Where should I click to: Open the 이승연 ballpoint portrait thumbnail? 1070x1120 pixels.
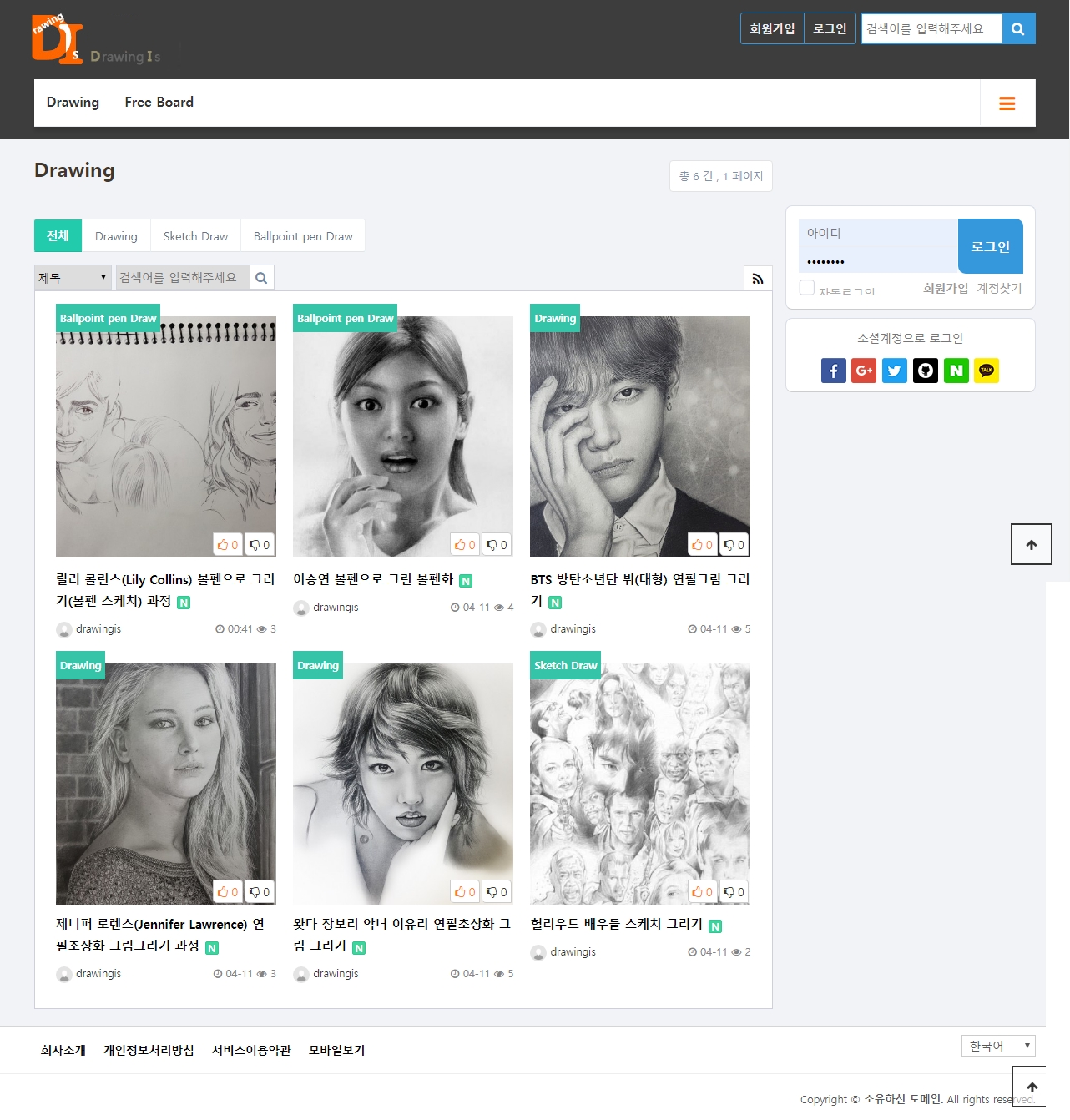pos(403,436)
